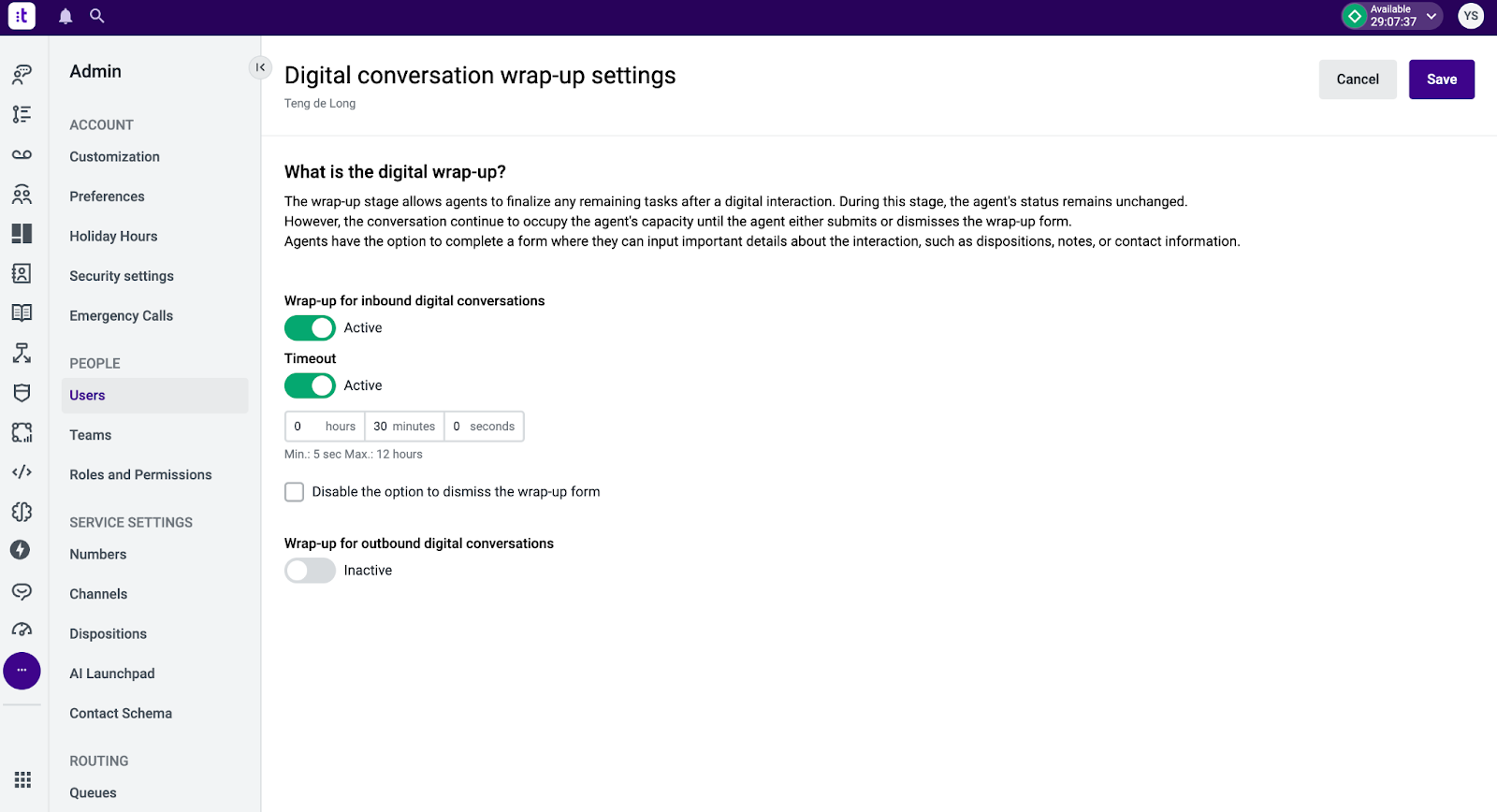
Task: Open the search magnifier icon
Action: coord(97,16)
